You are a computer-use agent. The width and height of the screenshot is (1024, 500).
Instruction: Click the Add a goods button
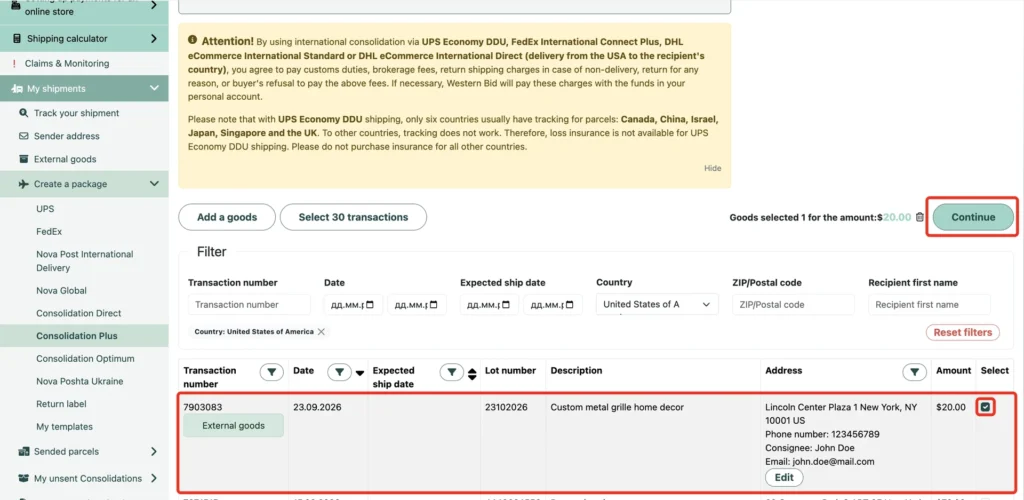pos(227,217)
